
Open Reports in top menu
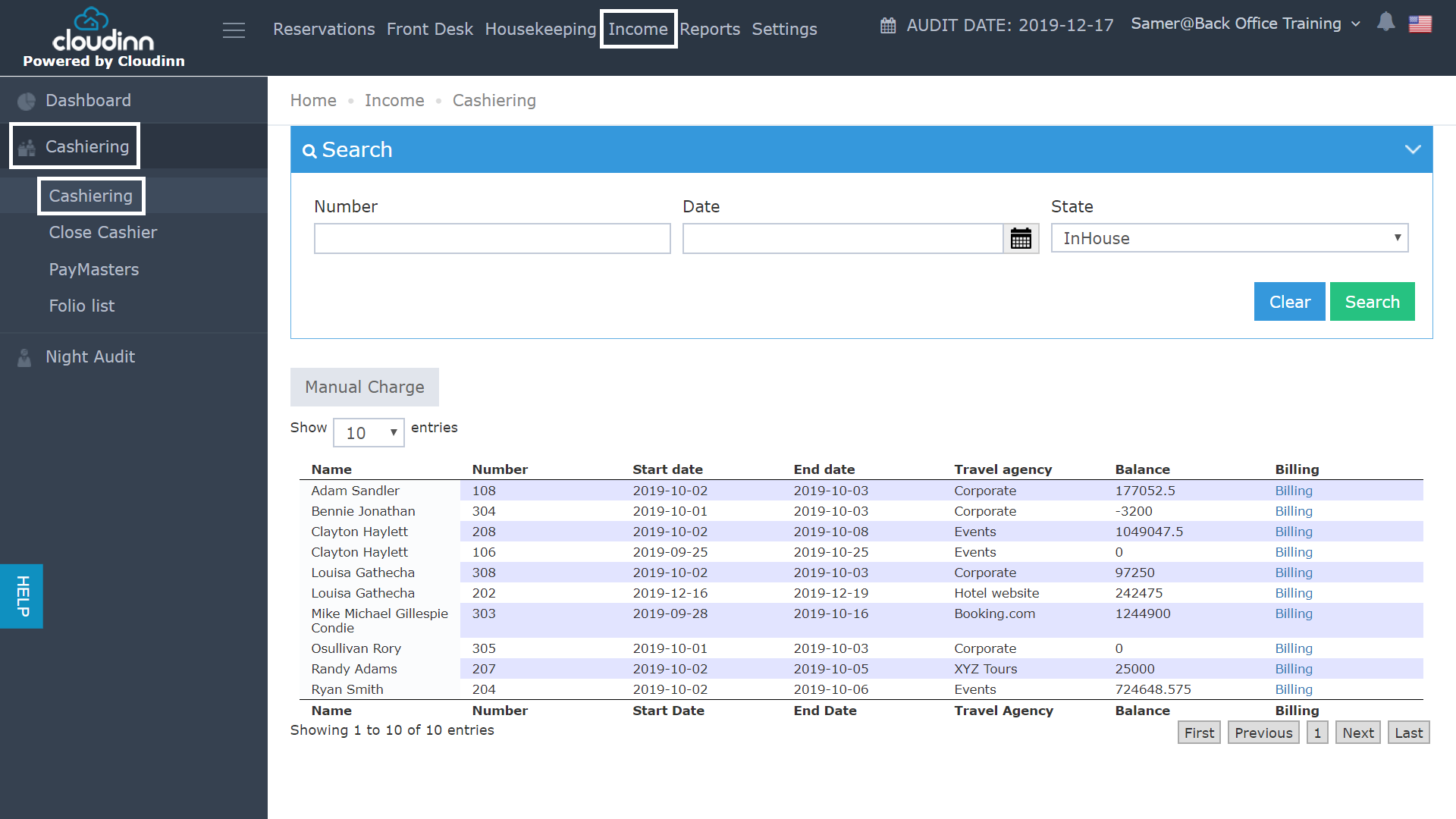pyautogui.click(x=709, y=29)
